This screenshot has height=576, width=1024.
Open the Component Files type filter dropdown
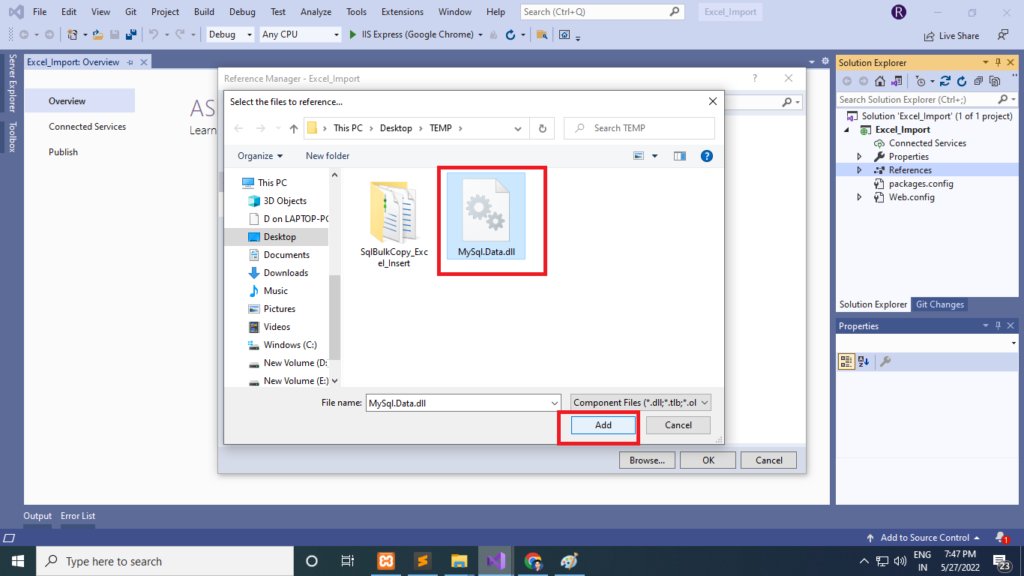tap(640, 403)
